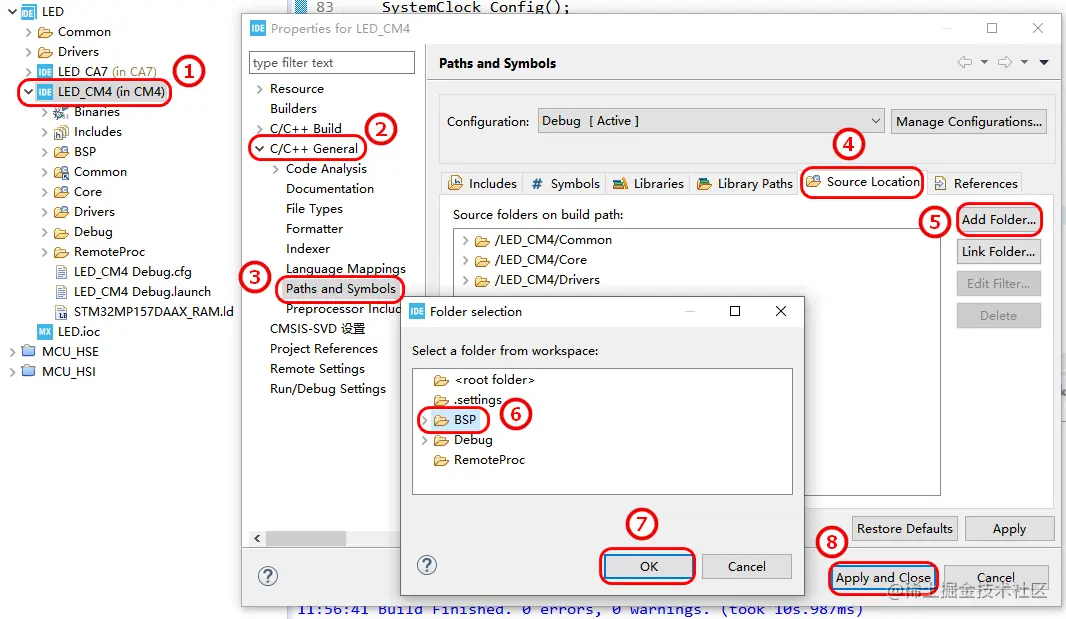Select Project References in properties tree
The image size is (1066, 619).
(x=324, y=349)
